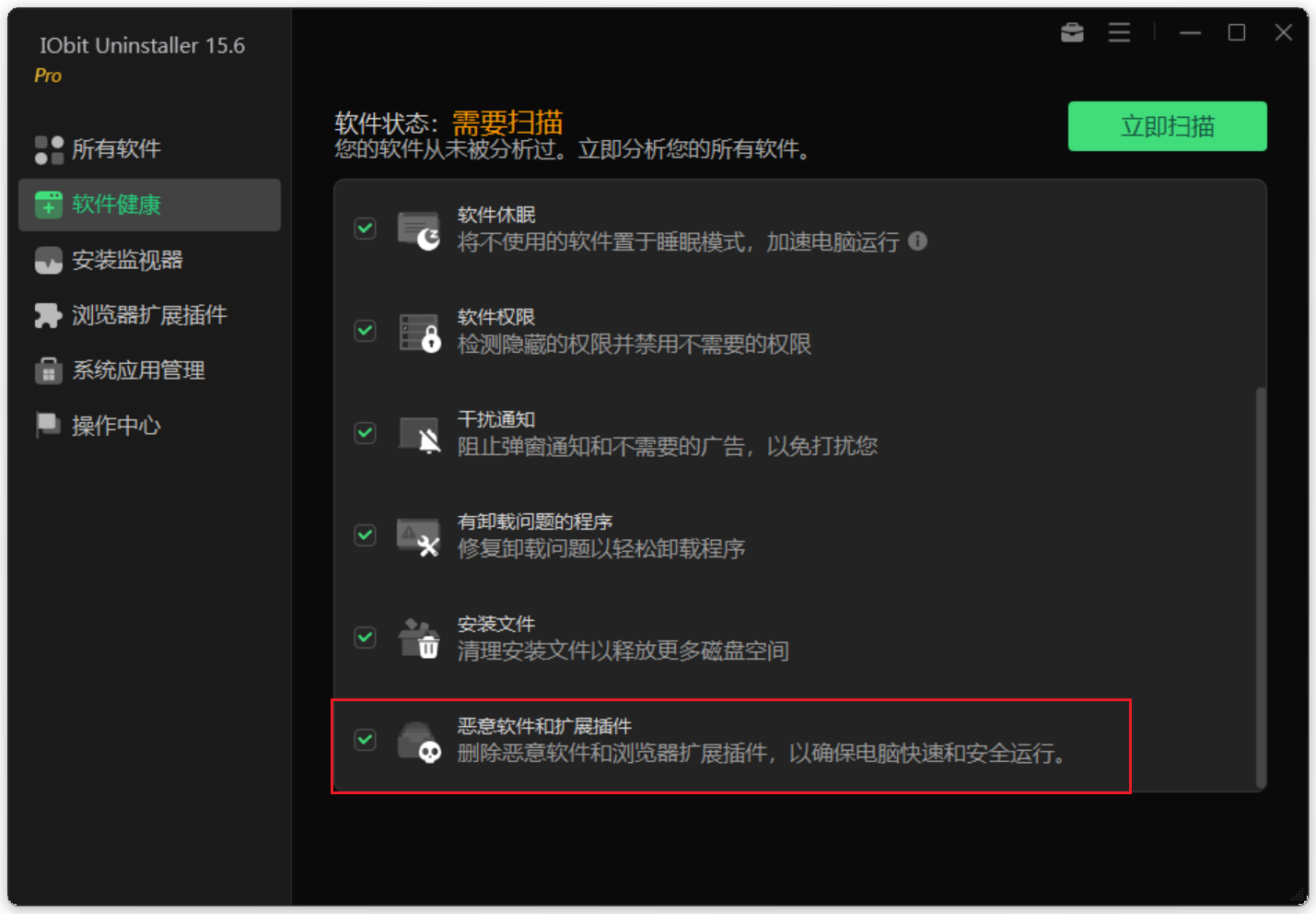Click the 有卸载问题的程序 title text

click(535, 521)
